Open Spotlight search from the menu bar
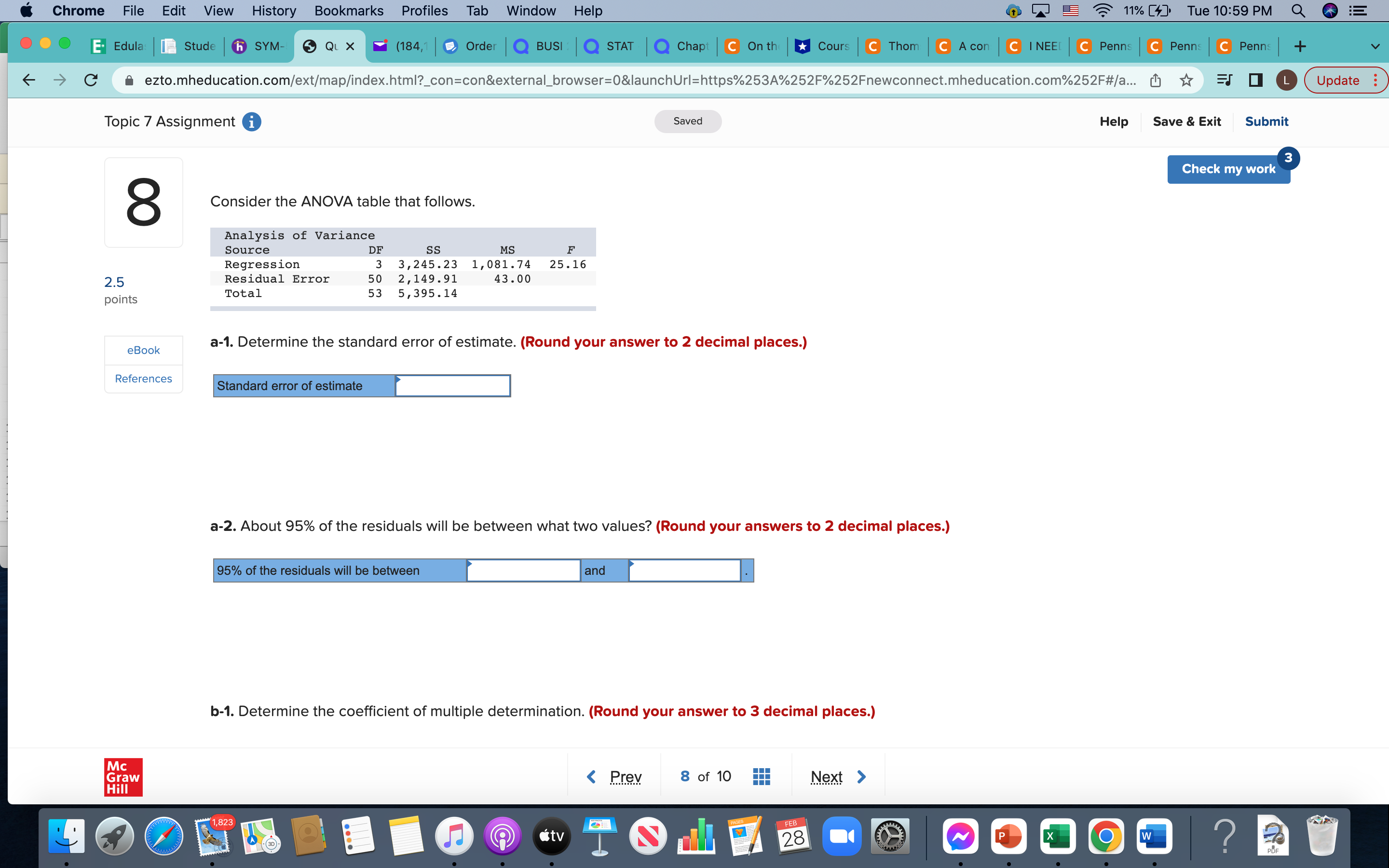 [1298, 10]
